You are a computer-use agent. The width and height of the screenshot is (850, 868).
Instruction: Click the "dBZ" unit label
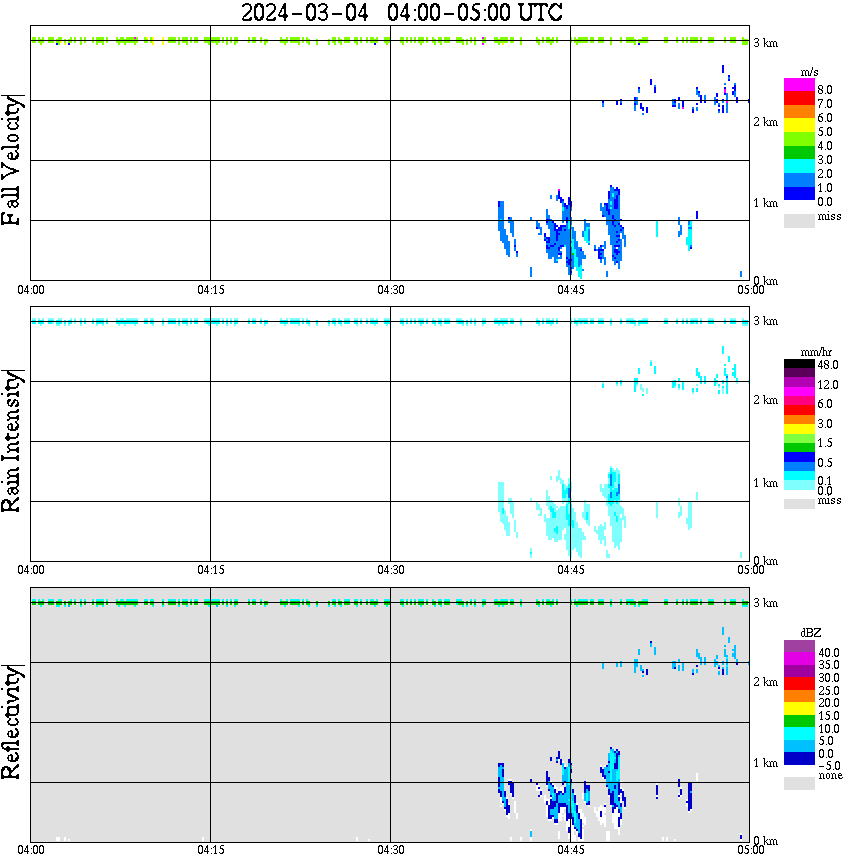(x=810, y=633)
